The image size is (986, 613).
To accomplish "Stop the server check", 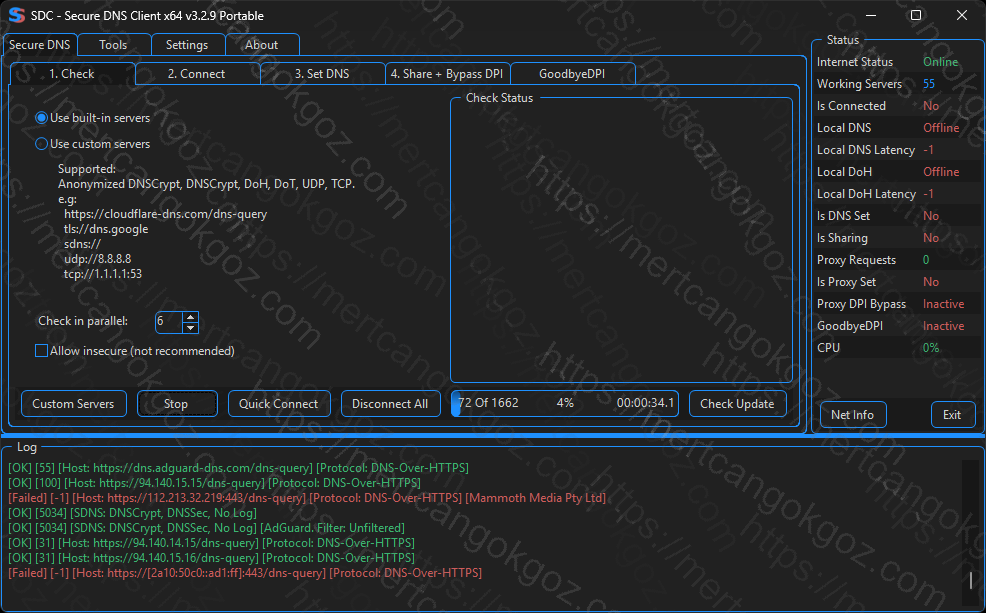I will pos(176,404).
